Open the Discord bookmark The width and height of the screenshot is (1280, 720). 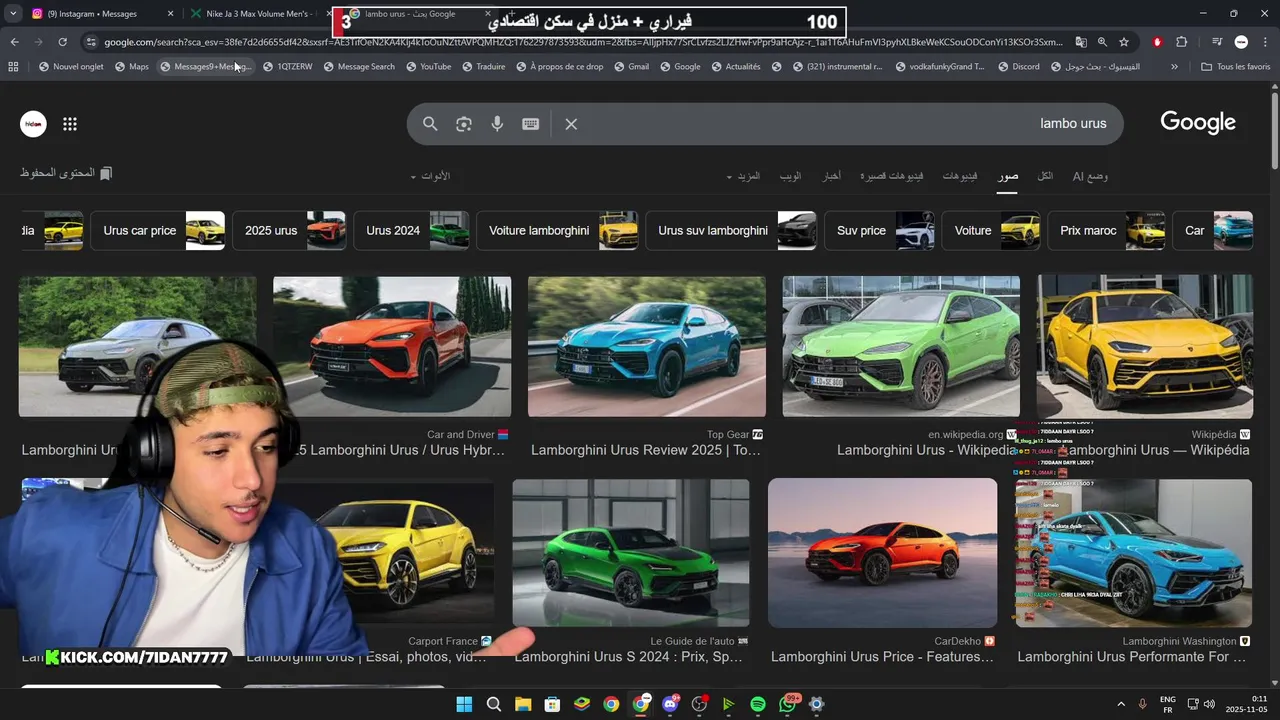click(1018, 67)
